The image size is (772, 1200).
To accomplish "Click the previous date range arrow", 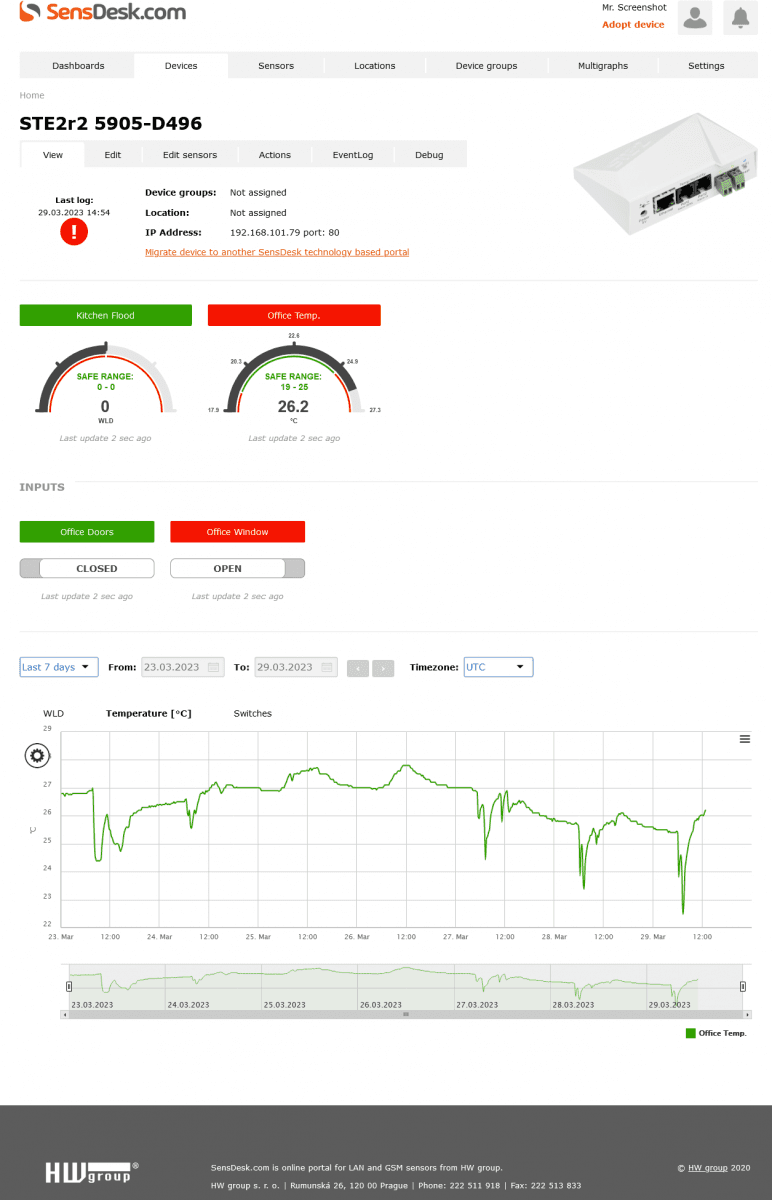I will click(358, 668).
